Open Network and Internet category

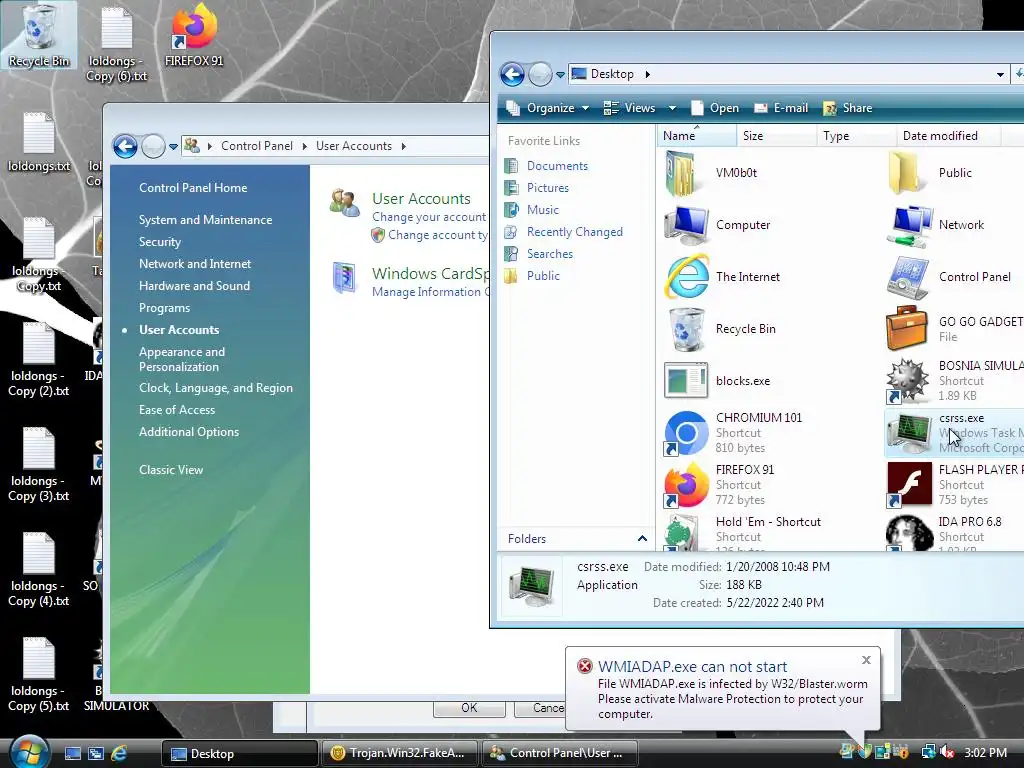point(195,264)
